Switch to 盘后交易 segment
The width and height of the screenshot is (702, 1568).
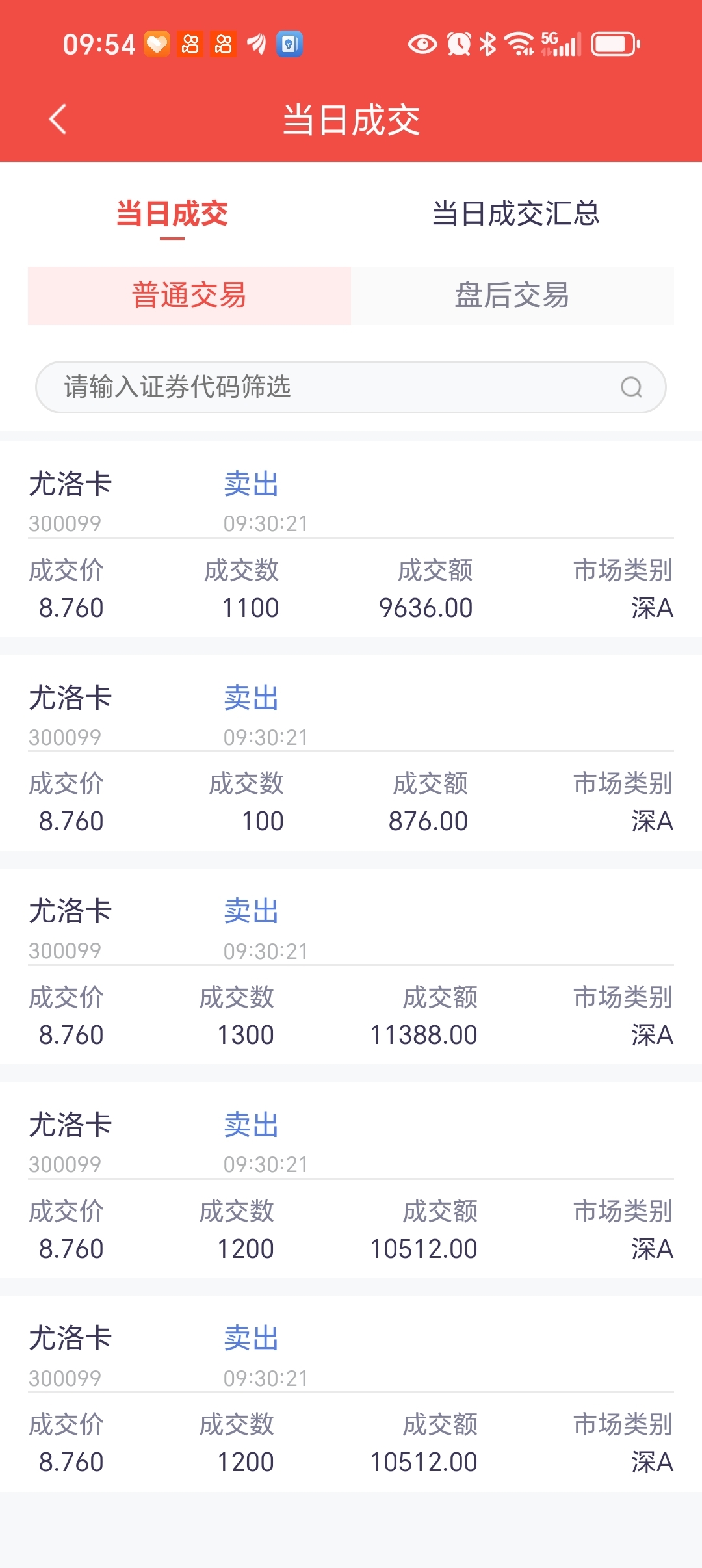point(512,295)
